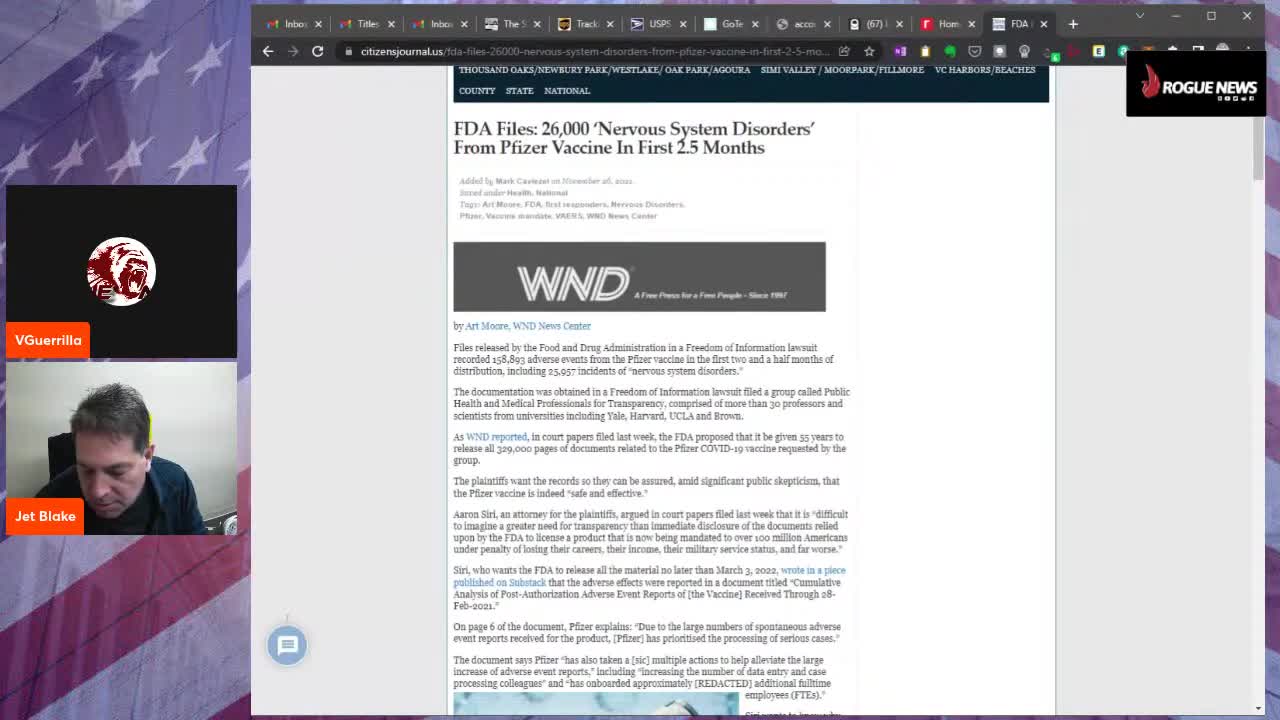Open the Vaccine mandate tag link
The width and height of the screenshot is (1280, 720).
[518, 216]
